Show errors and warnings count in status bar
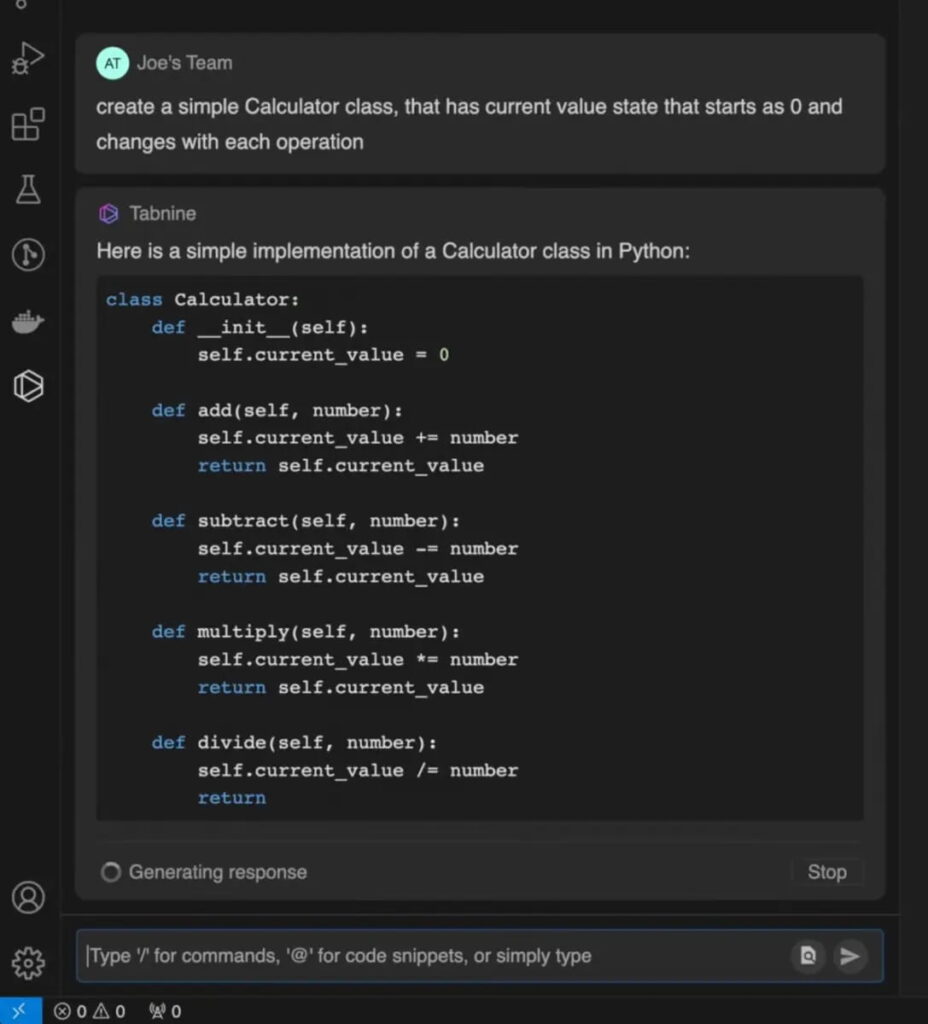This screenshot has width=928, height=1024. point(90,1012)
